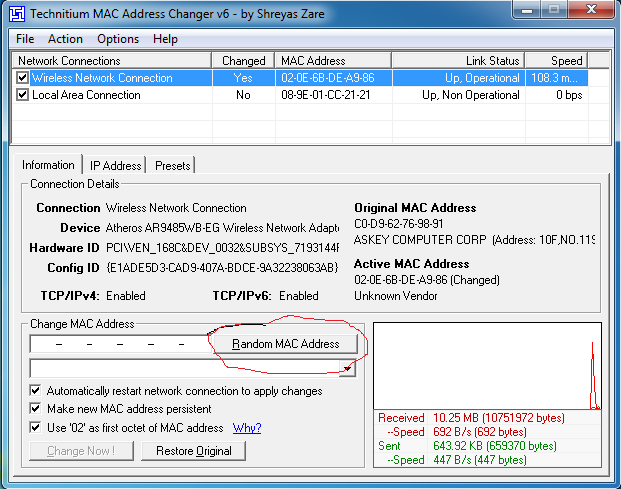Click received speed 692 B/s value
Screen dimensions: 621x489
point(480,432)
